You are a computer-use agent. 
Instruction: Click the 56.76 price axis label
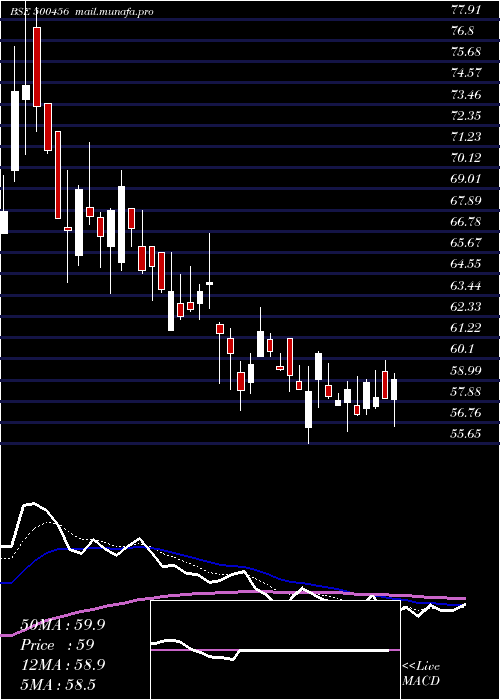pos(466,412)
